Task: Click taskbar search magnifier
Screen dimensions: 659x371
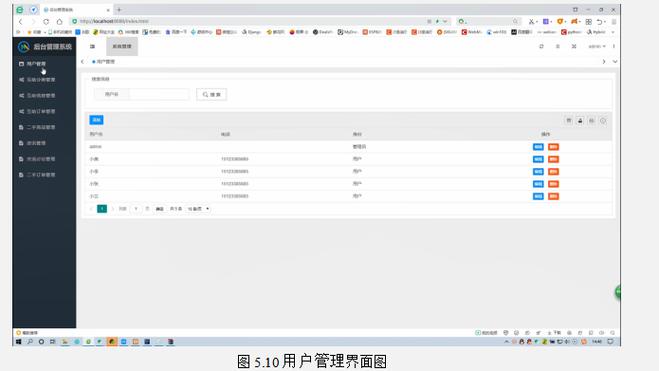Action: 30,342
